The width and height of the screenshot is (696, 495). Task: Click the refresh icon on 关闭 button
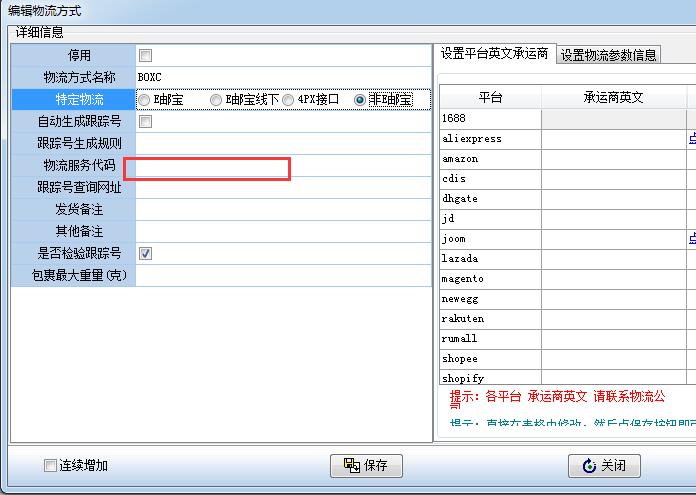point(589,466)
